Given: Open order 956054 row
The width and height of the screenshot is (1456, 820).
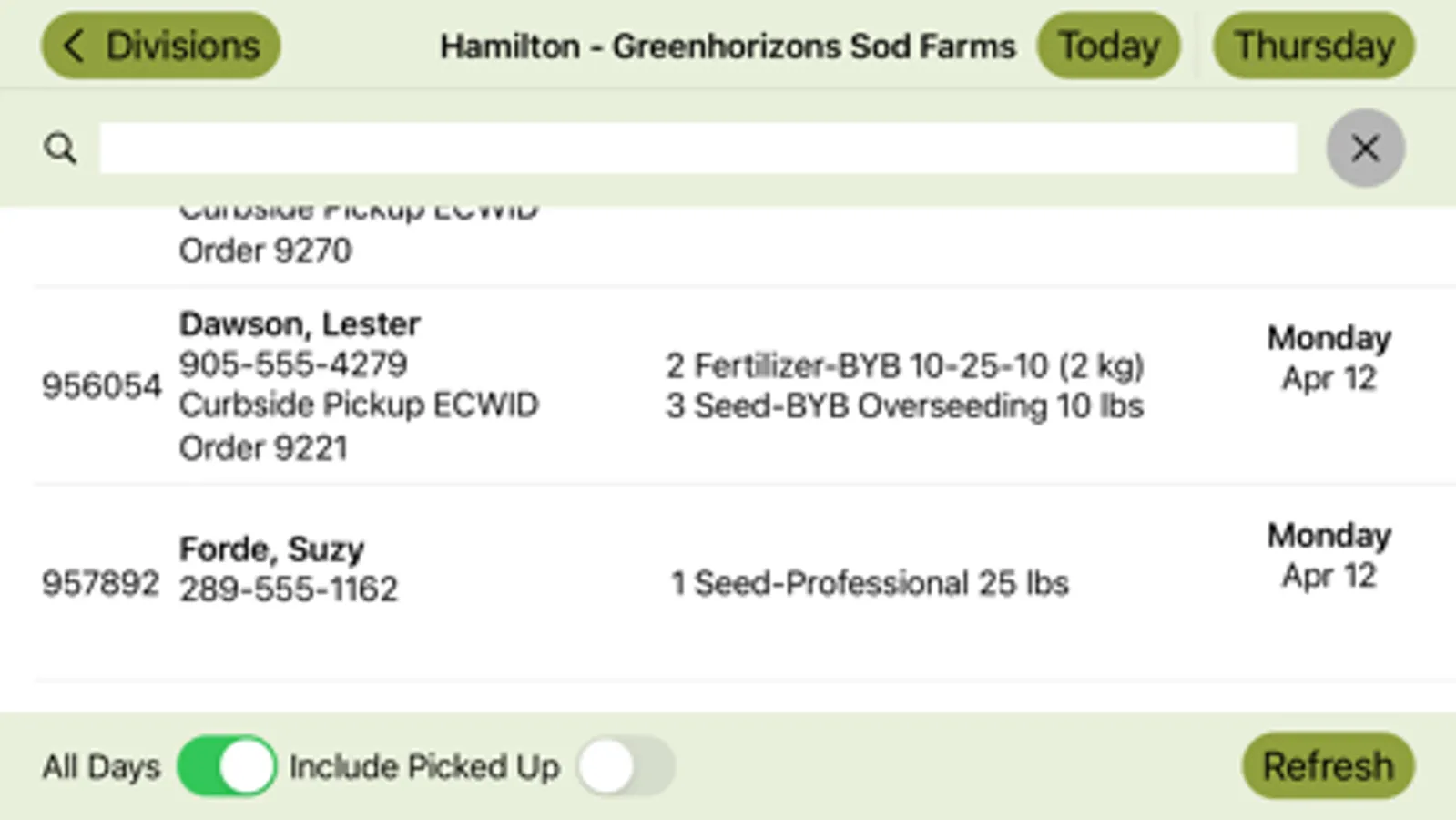Looking at the screenshot, I should (101, 386).
